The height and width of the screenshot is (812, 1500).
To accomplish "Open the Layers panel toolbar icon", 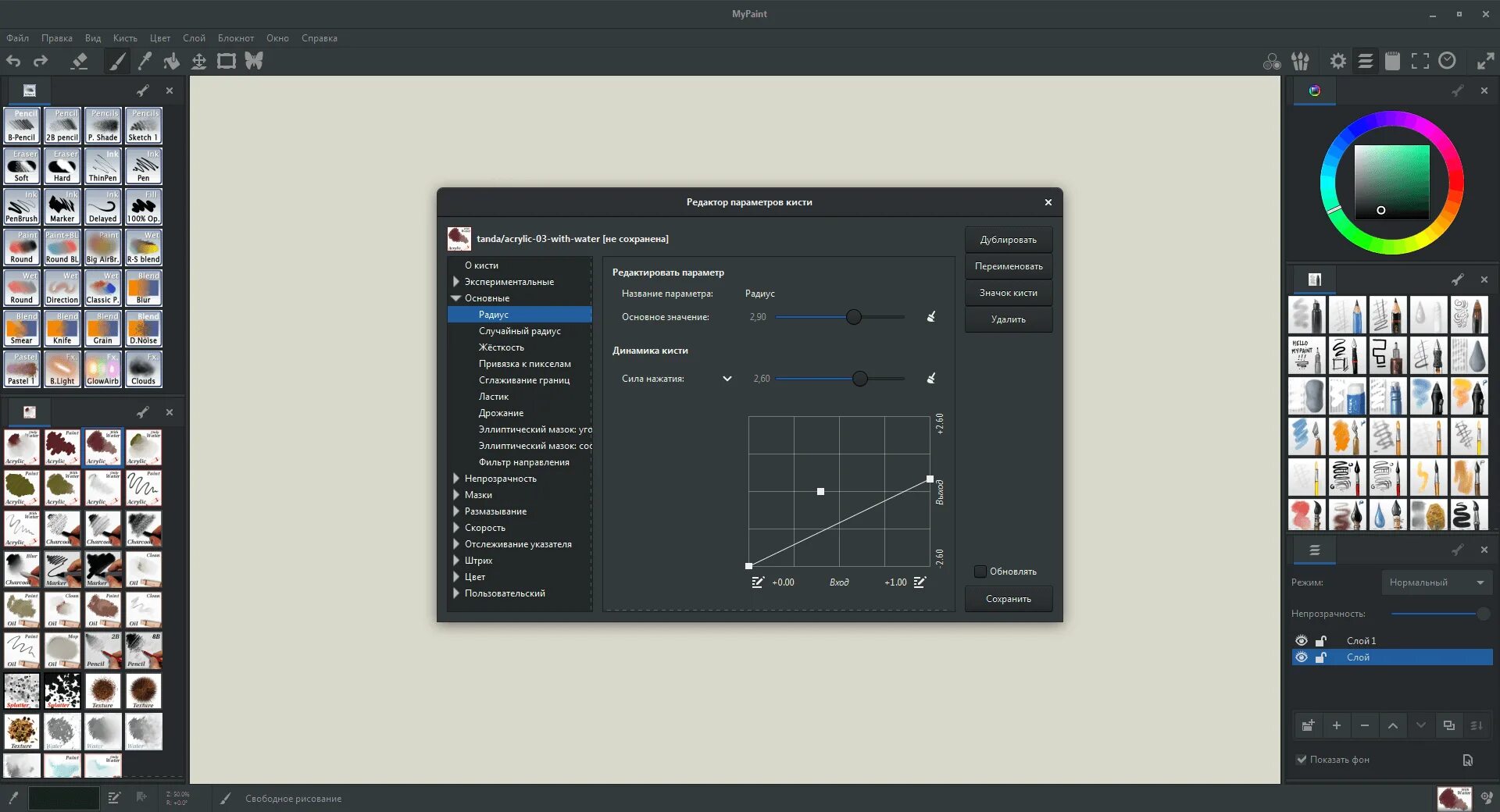I will tap(1366, 61).
